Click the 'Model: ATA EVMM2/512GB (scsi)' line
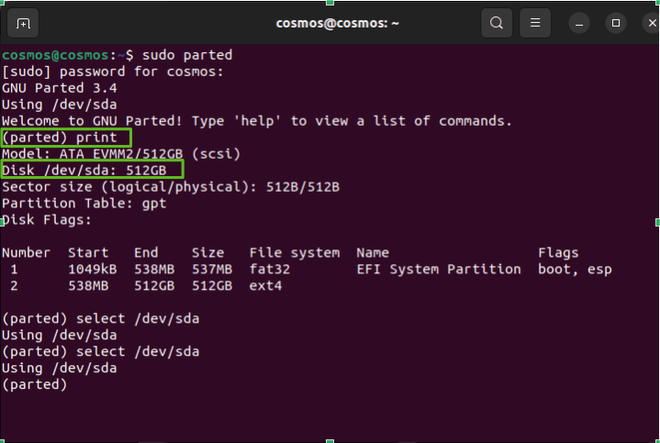 tap(121, 154)
